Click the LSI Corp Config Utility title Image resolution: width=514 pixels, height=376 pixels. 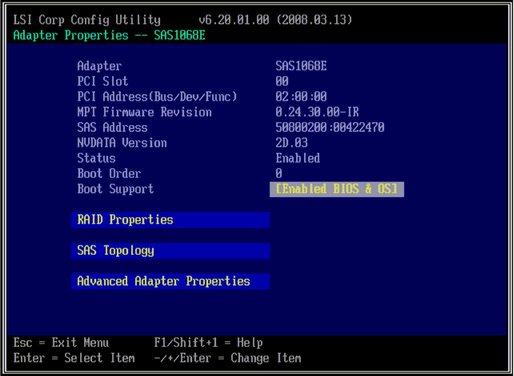pyautogui.click(x=87, y=20)
